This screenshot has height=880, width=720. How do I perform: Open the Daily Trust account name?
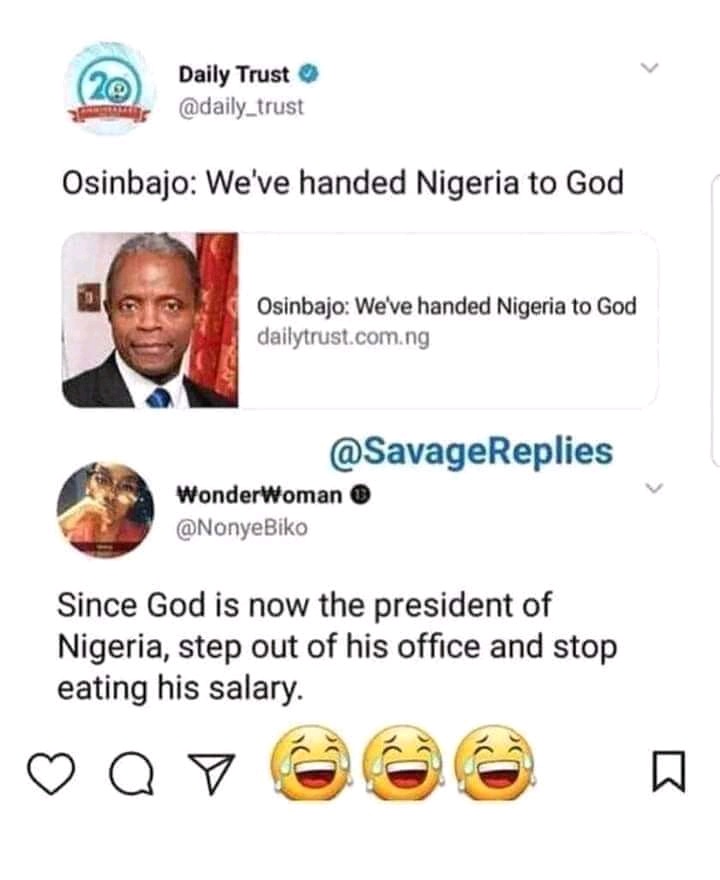pos(234,74)
